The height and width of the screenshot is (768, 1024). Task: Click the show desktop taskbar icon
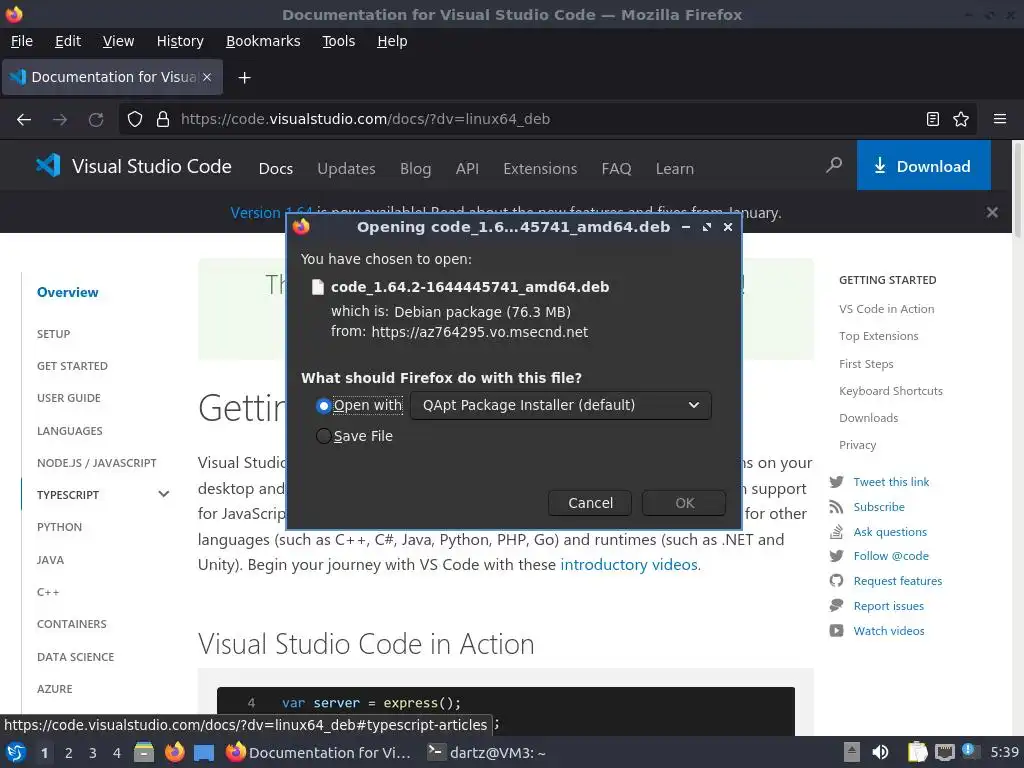tap(204, 753)
